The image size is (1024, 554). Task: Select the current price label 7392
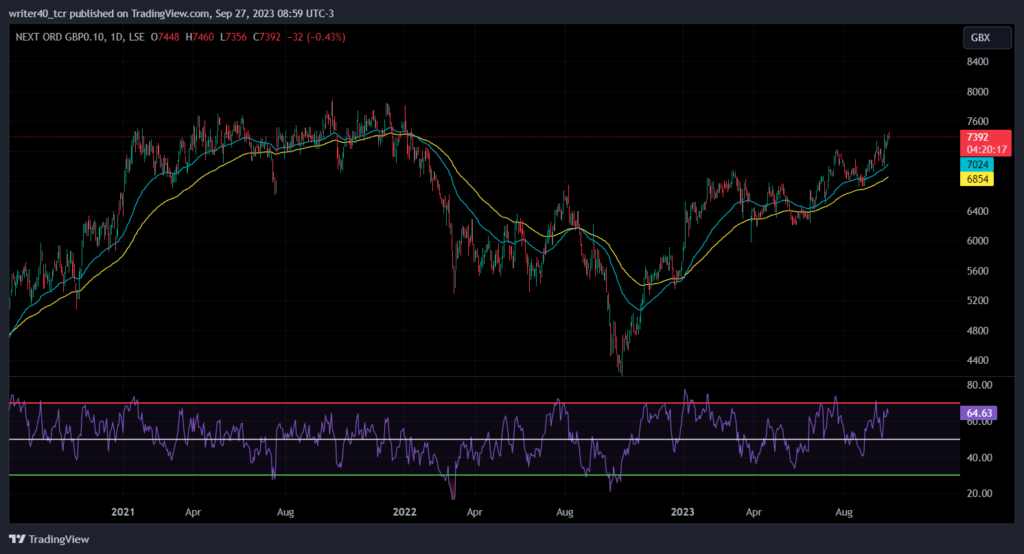[x=978, y=137]
